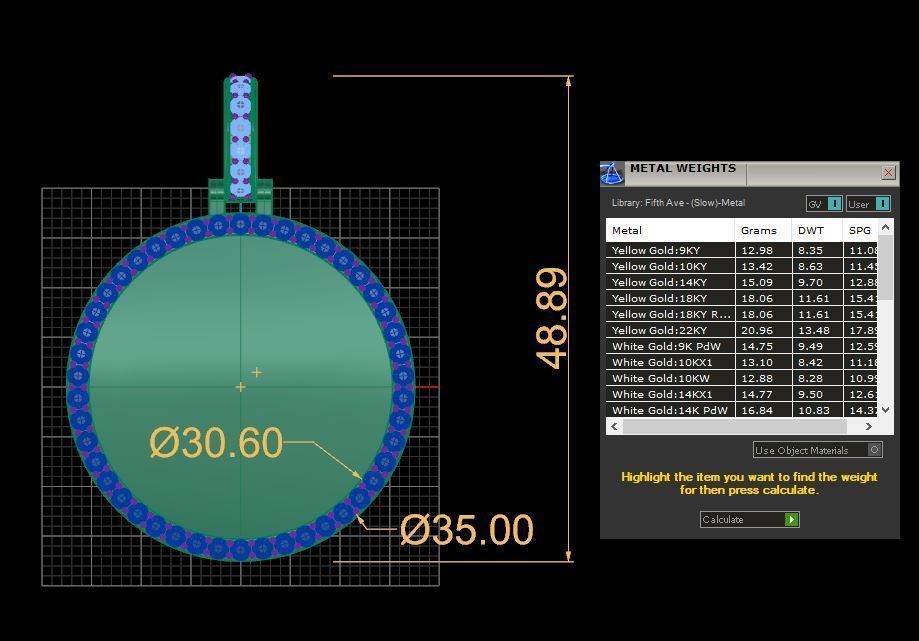Click the green disc center of pendant
Viewport: 919px width, 641px height.
click(240, 387)
